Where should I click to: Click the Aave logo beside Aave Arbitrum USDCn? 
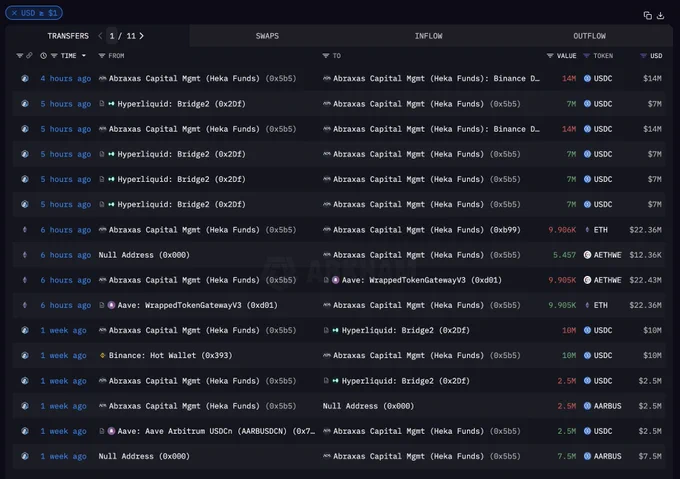click(111, 431)
